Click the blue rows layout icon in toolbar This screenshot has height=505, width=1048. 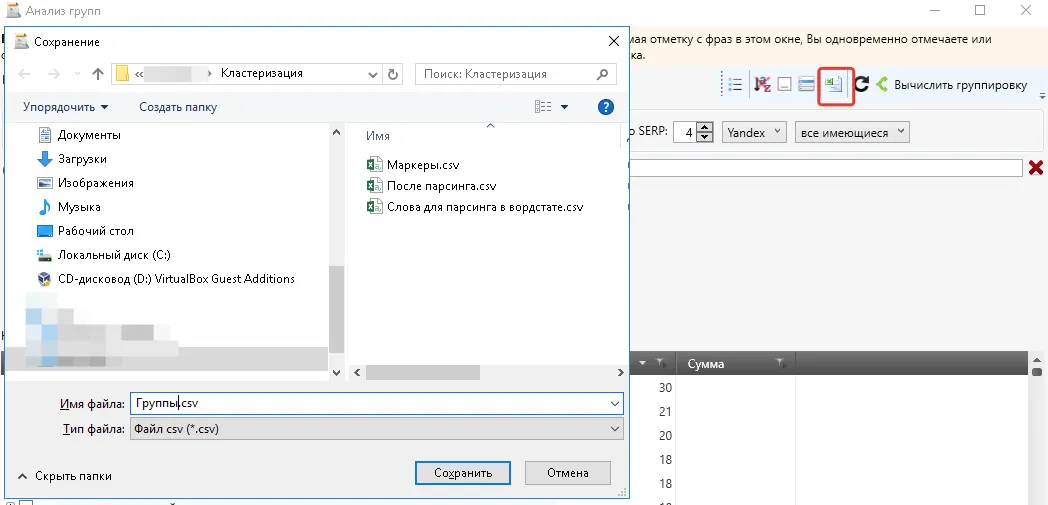click(806, 85)
